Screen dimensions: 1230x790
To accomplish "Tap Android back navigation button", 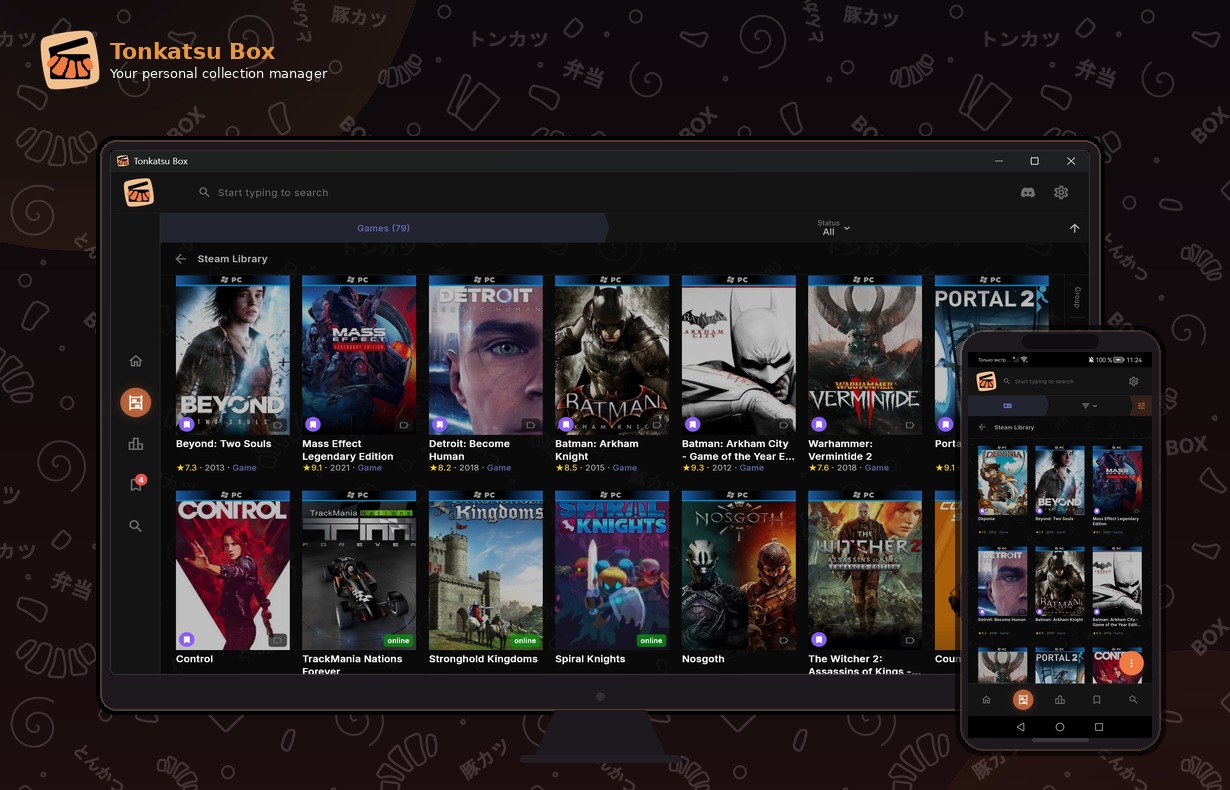I will 1020,727.
